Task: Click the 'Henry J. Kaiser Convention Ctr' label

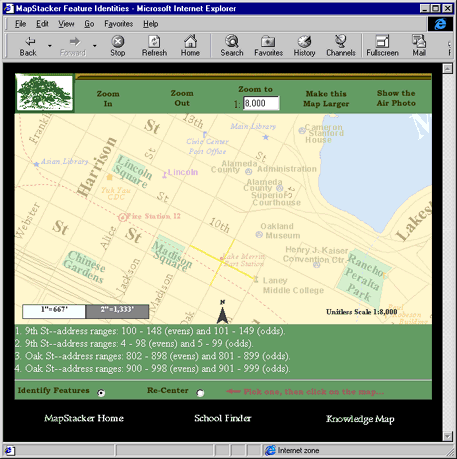Action: click(x=316, y=255)
